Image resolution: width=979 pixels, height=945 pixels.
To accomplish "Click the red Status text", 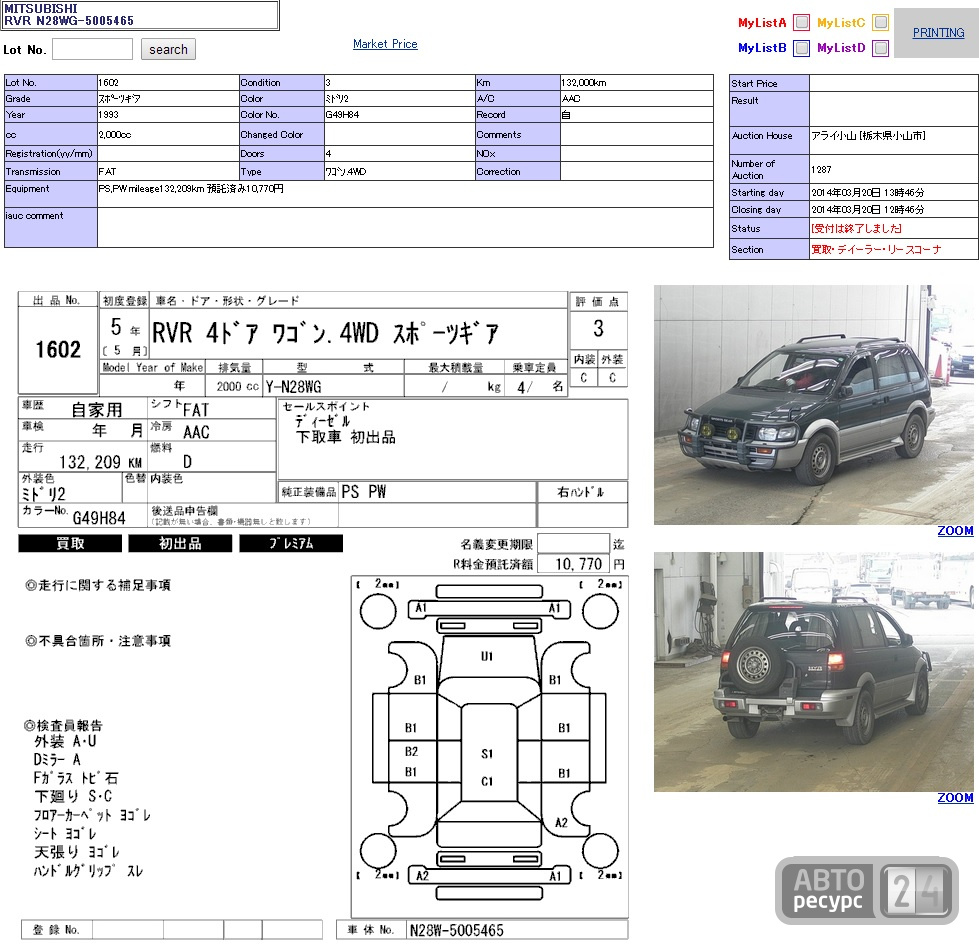I will 856,228.
